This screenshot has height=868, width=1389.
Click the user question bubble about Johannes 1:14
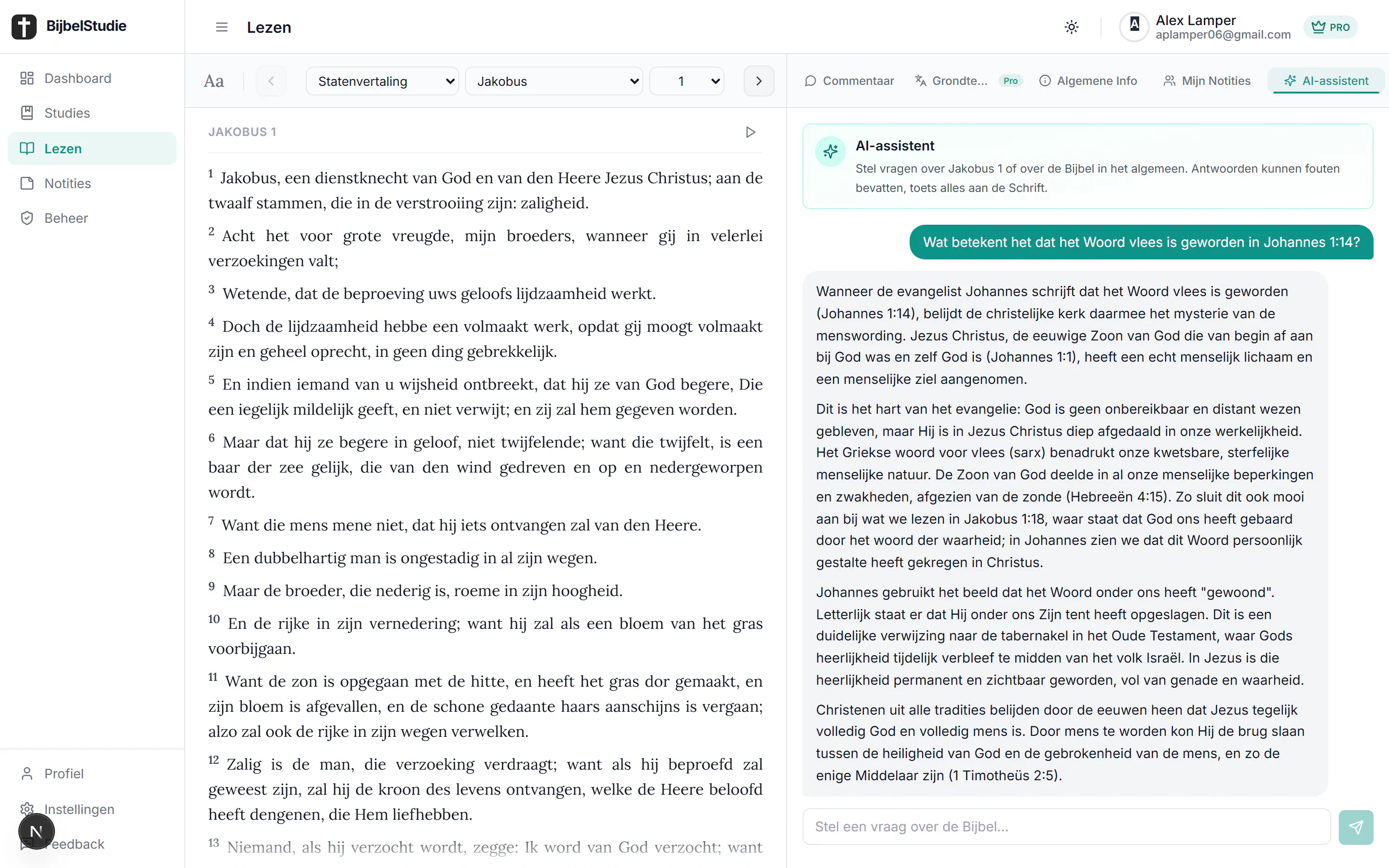1141,242
